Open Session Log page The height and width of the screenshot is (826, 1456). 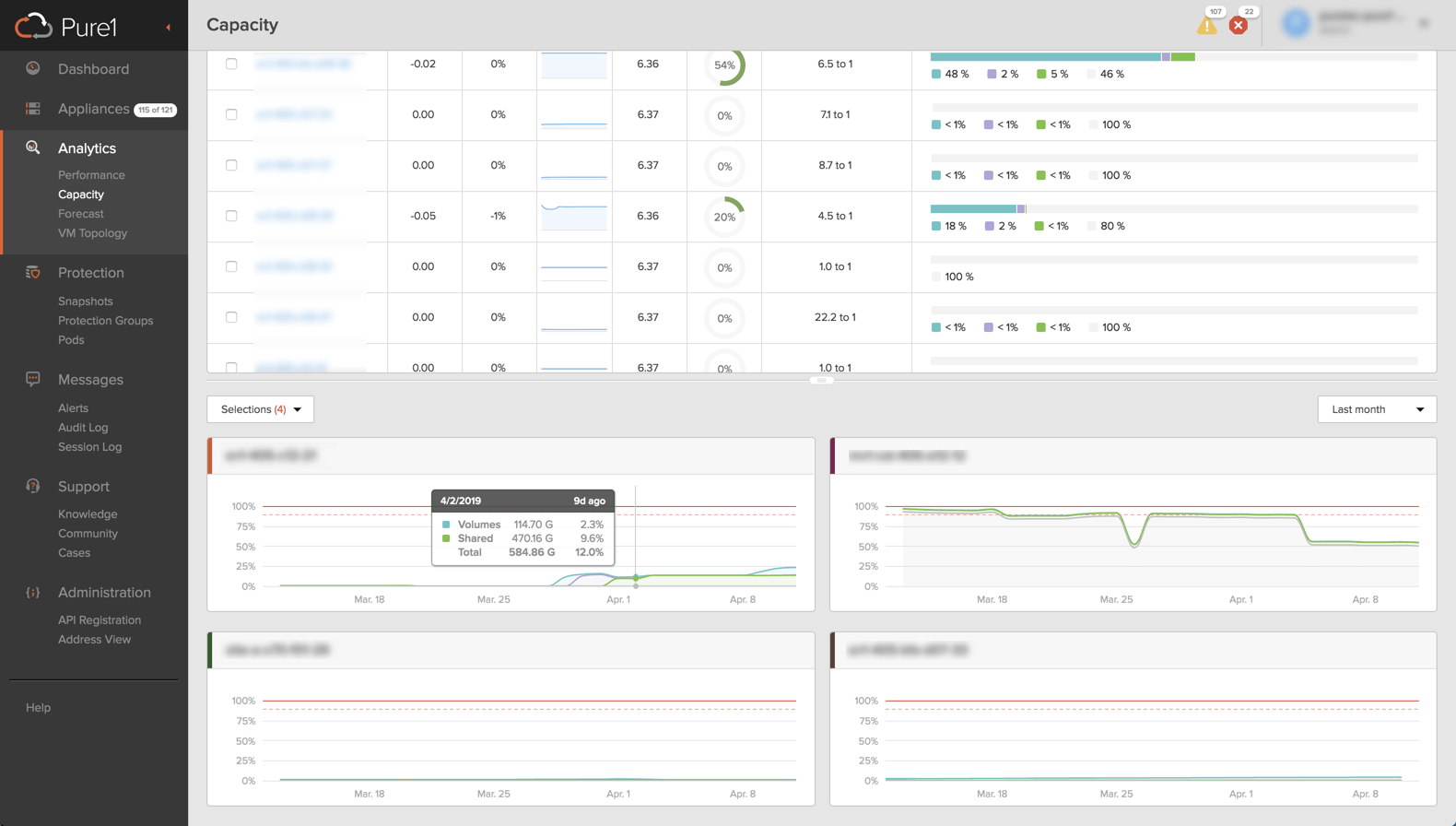(x=89, y=447)
